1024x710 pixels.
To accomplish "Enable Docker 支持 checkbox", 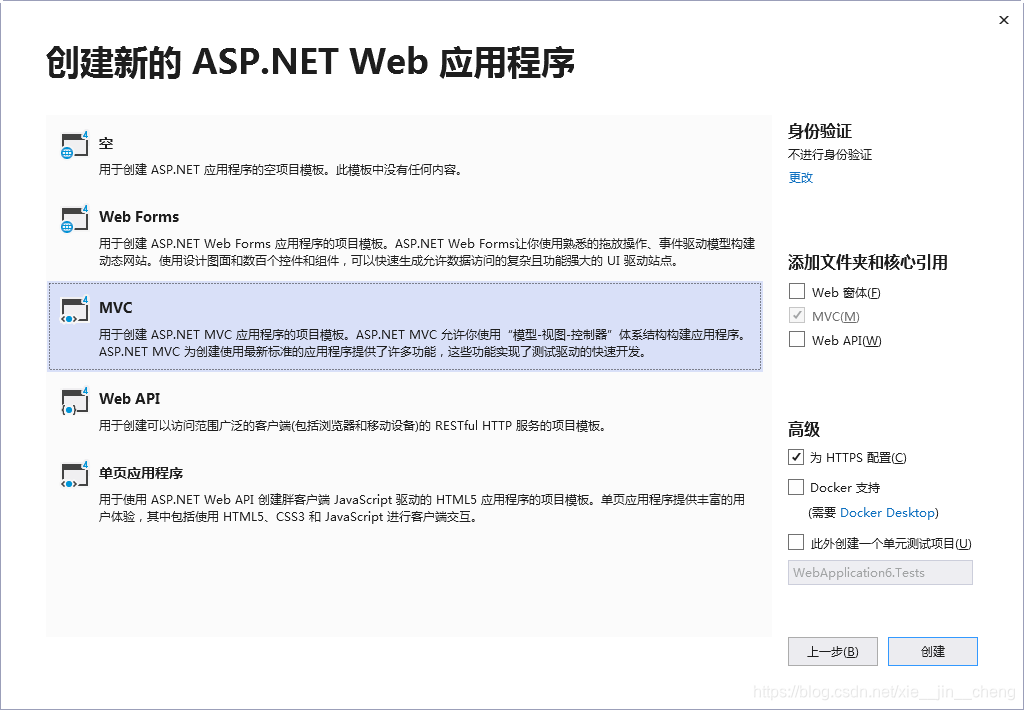I will [796, 487].
